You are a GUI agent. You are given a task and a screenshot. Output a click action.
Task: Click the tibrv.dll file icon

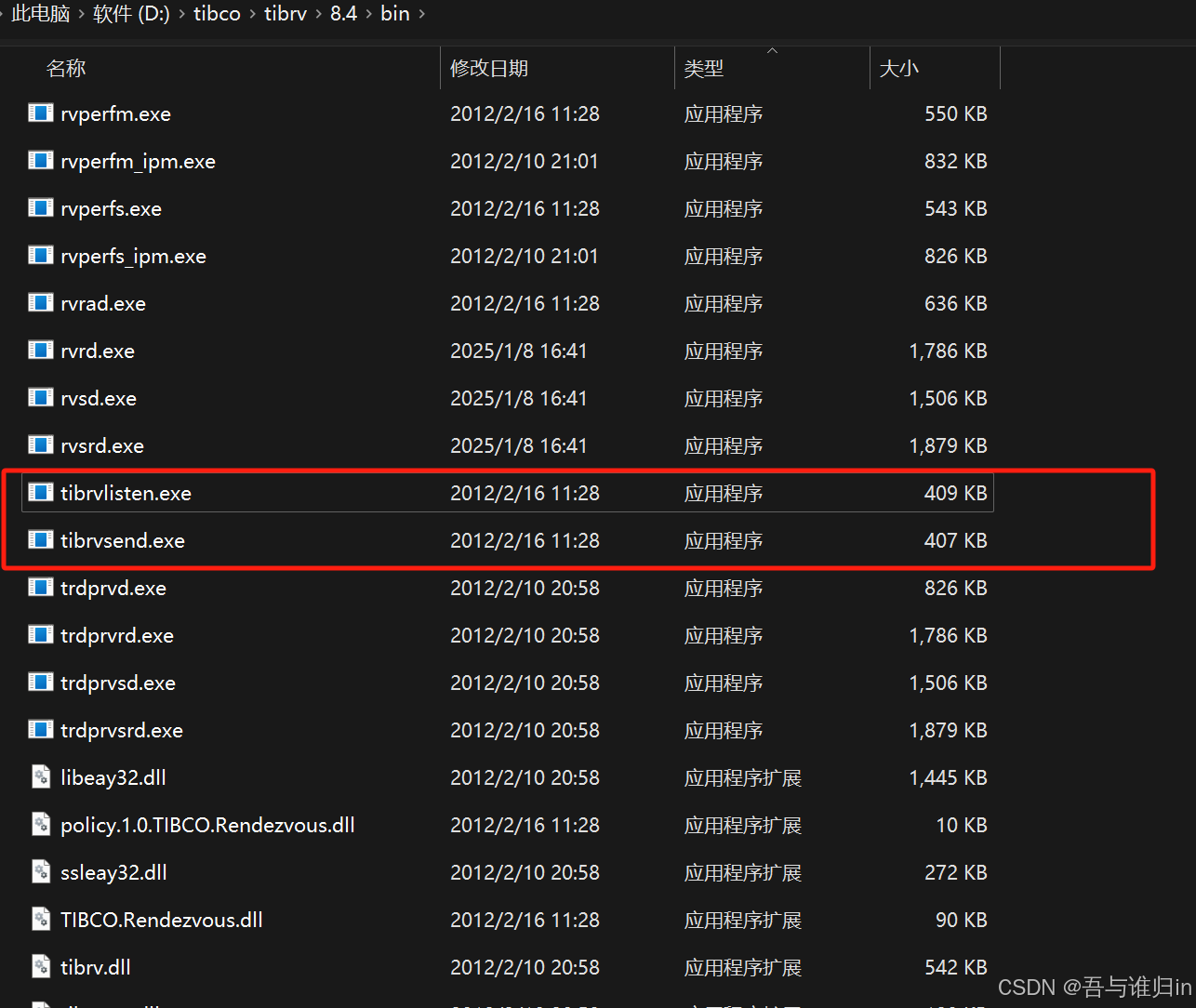click(x=41, y=966)
